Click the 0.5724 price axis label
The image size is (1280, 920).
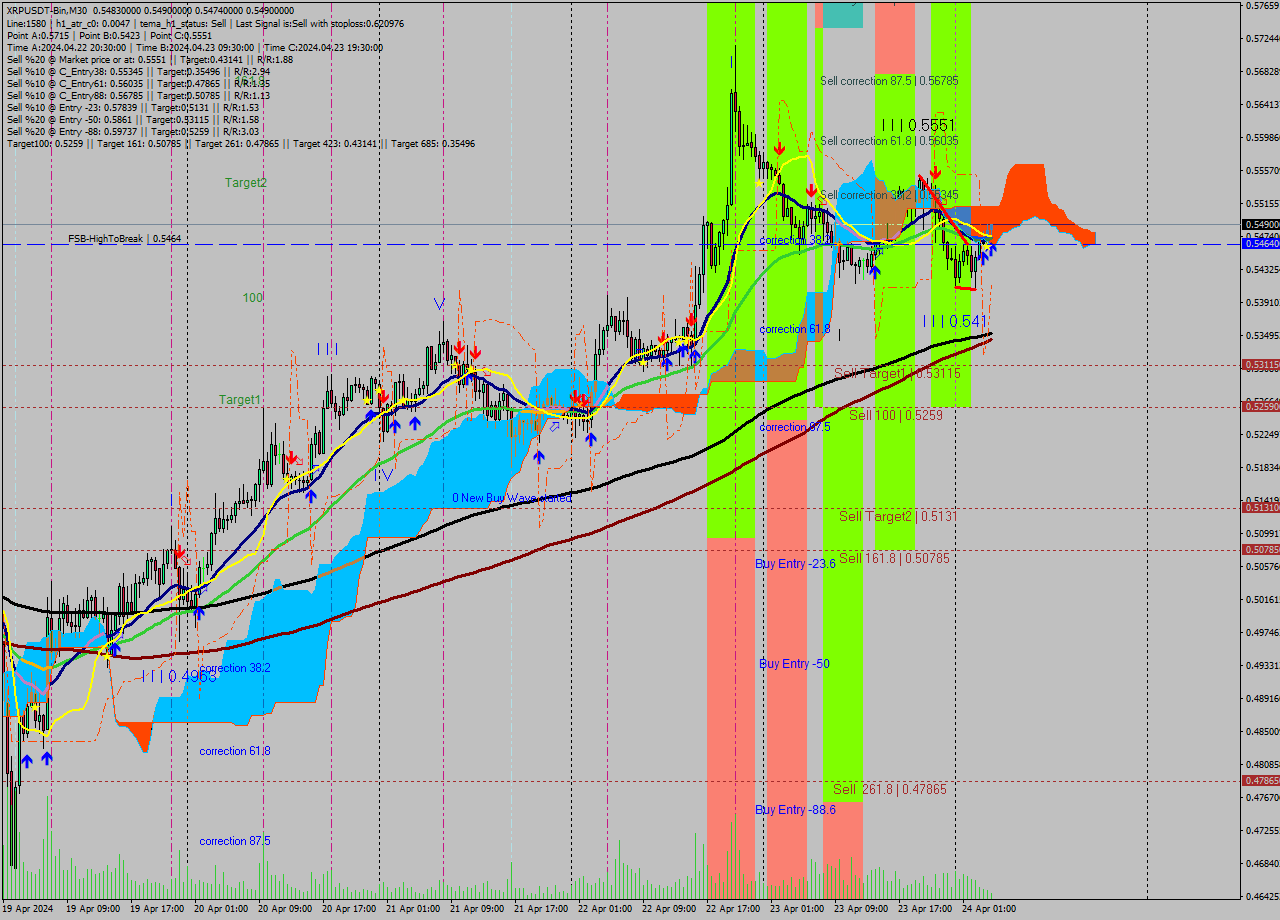point(1262,39)
